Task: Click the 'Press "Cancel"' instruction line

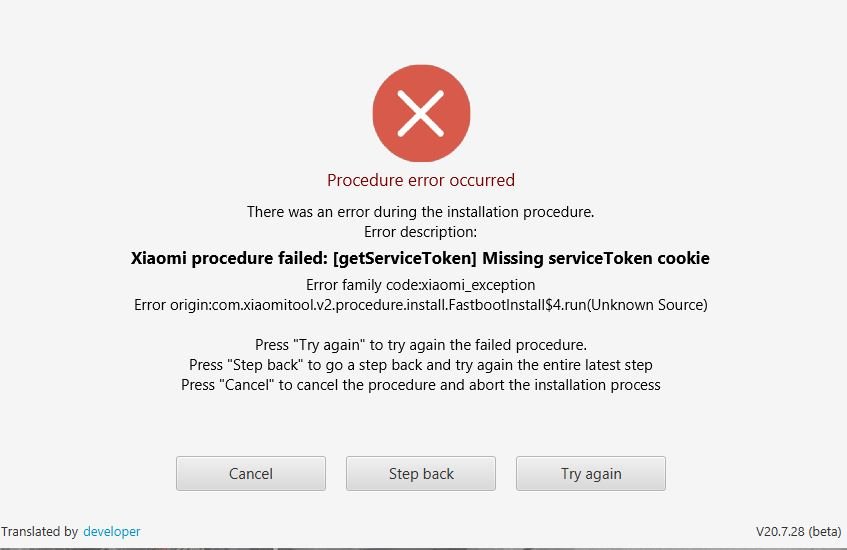Action: [421, 385]
